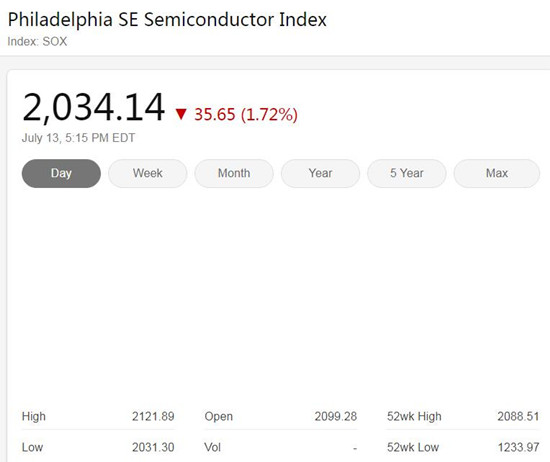This screenshot has width=550, height=462.
Task: Click the Philadelphia SE Semiconductor Index title
Action: click(167, 19)
